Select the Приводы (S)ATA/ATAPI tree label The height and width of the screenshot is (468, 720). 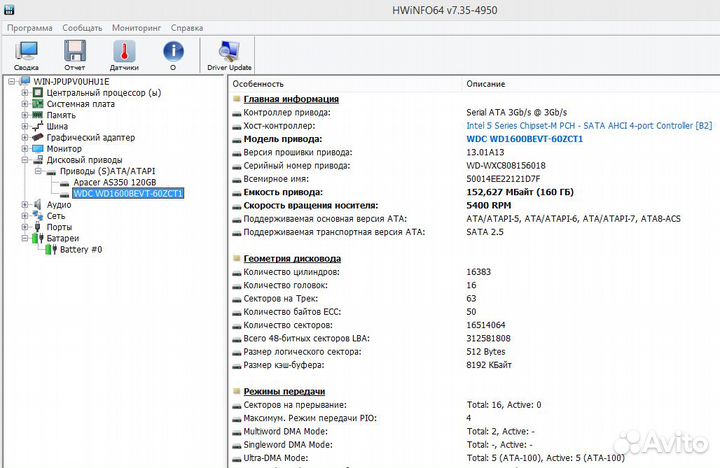(x=107, y=171)
